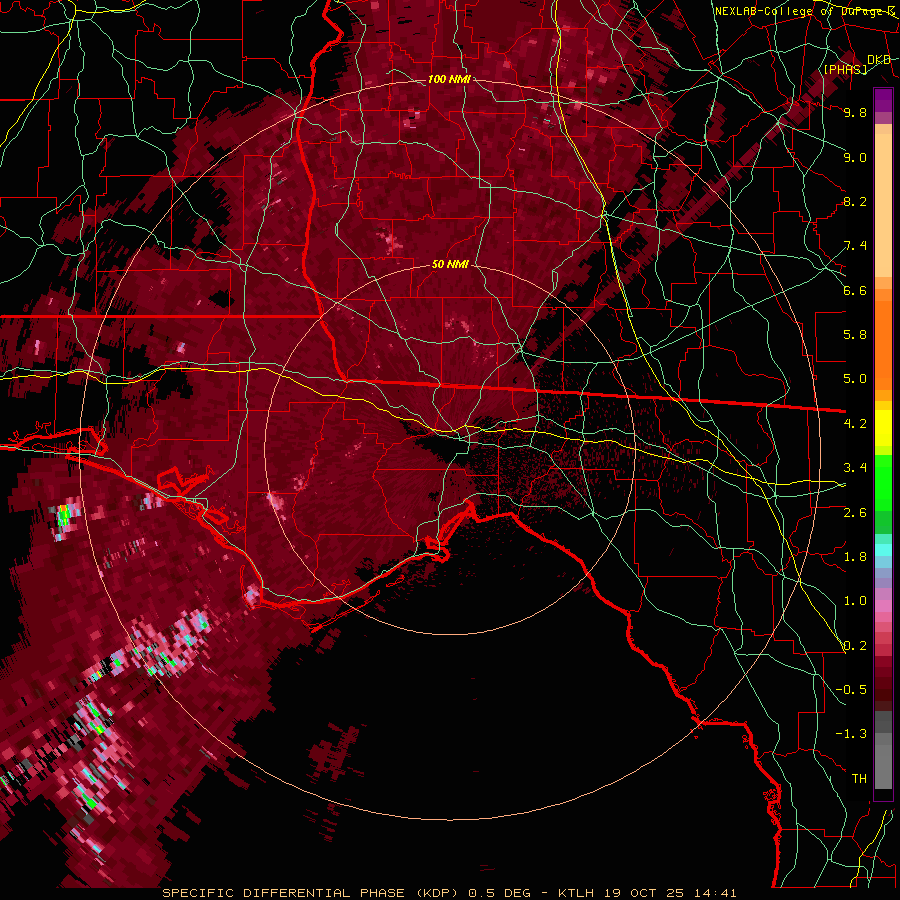Select the 7.4 scale label
Image resolution: width=900 pixels, height=900 pixels.
pyautogui.click(x=855, y=246)
